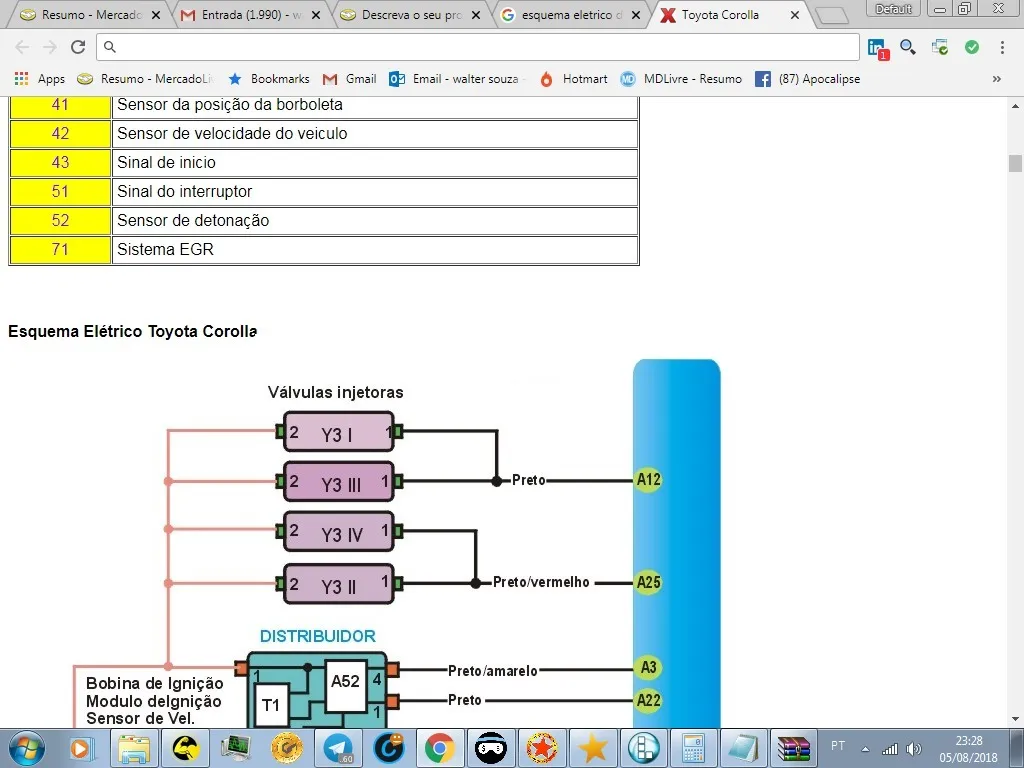The height and width of the screenshot is (768, 1024).
Task: Open MDLivre - Resumo bookmark
Action: point(680,79)
